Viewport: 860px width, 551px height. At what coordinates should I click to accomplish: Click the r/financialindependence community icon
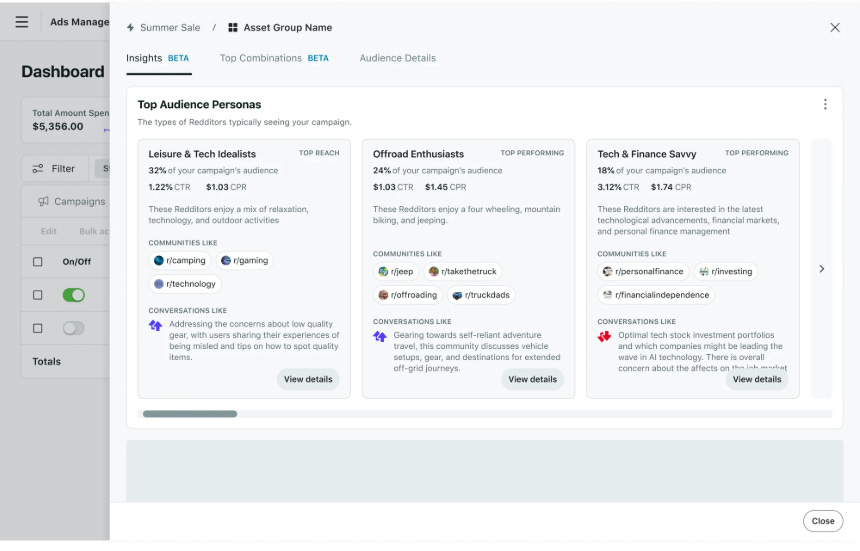coord(607,295)
